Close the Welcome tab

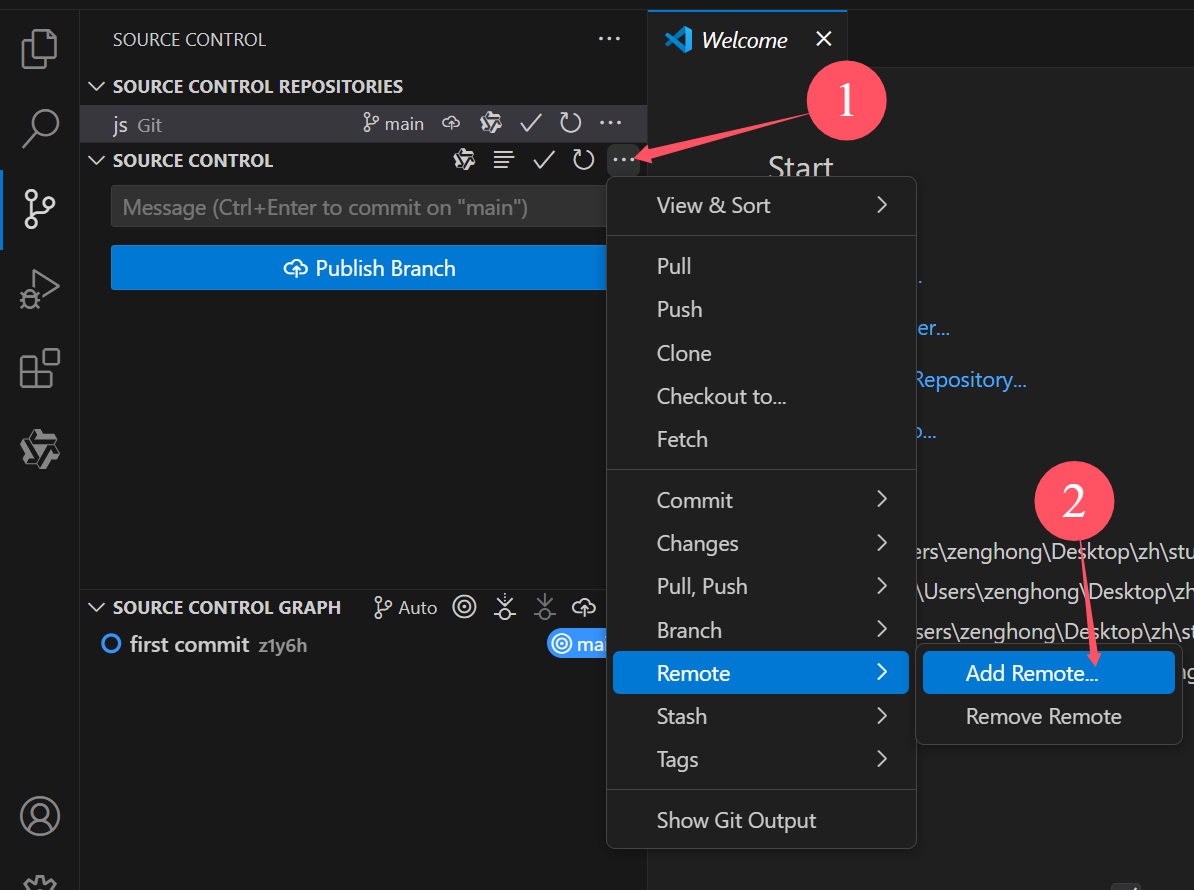[x=824, y=39]
